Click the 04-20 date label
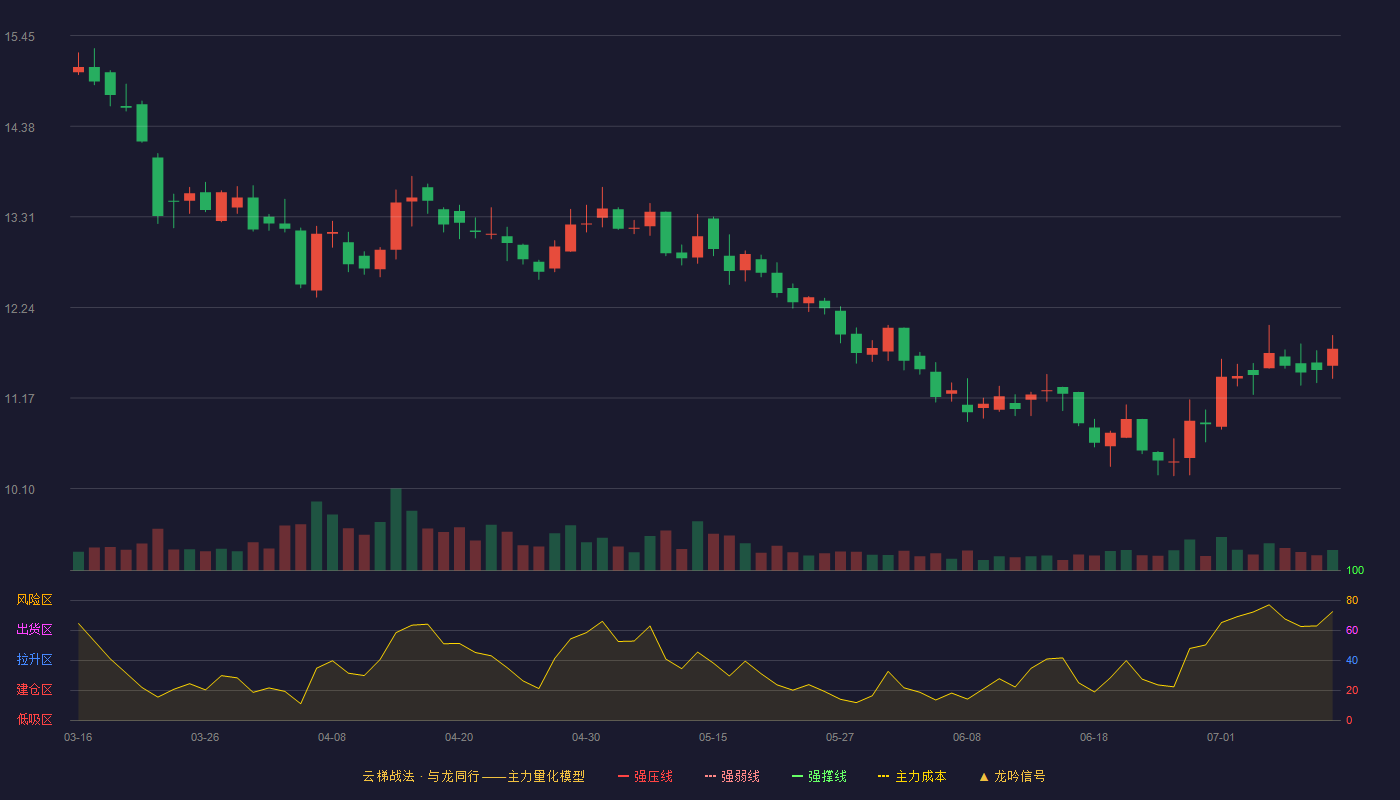This screenshot has width=1400, height=800. pos(459,737)
